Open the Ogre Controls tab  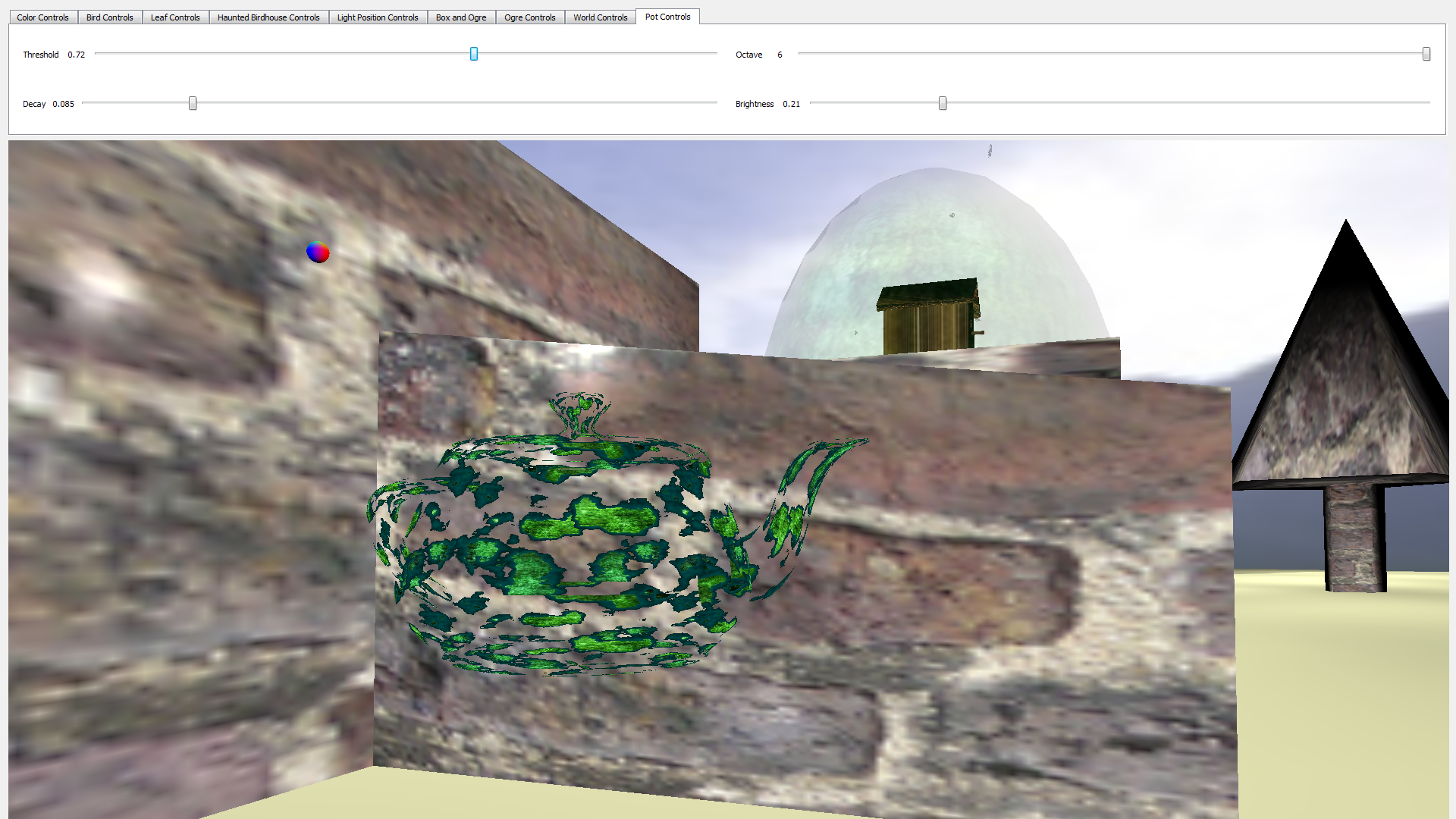[x=529, y=17]
